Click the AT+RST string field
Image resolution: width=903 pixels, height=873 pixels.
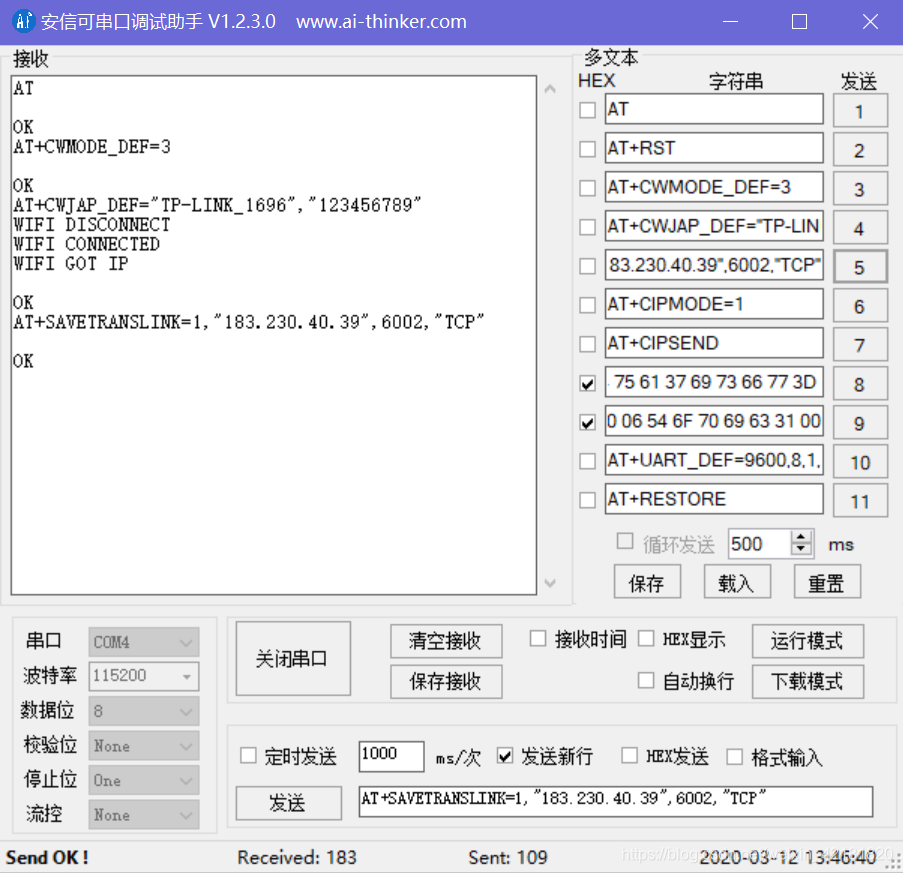tap(714, 148)
